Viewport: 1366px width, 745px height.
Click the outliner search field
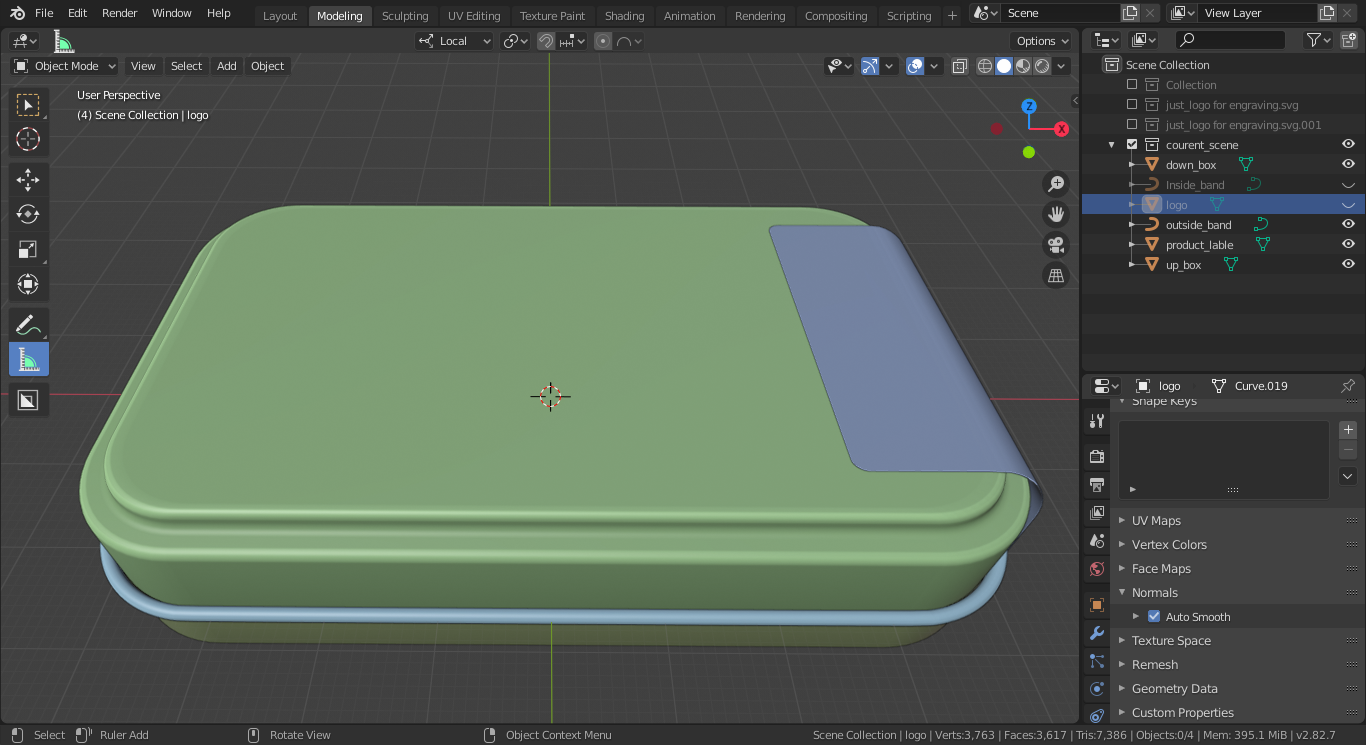tap(1231, 40)
